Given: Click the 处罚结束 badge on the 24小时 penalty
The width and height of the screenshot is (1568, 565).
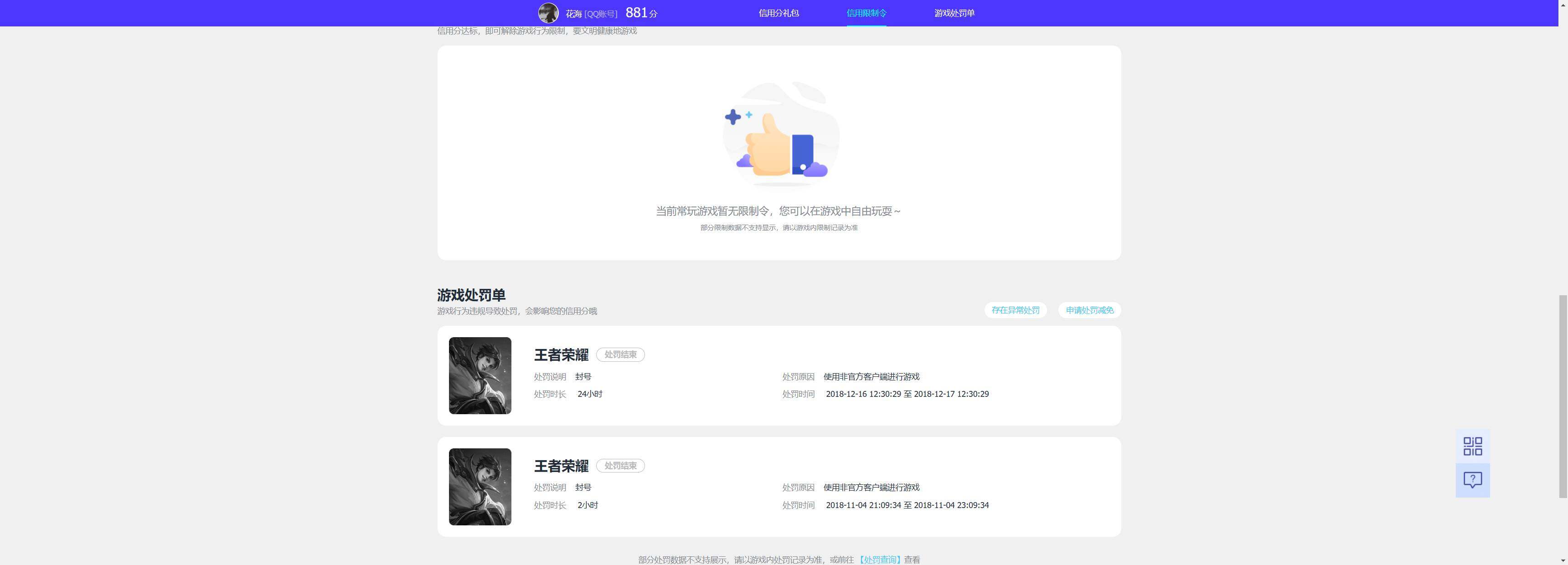Looking at the screenshot, I should [x=620, y=354].
